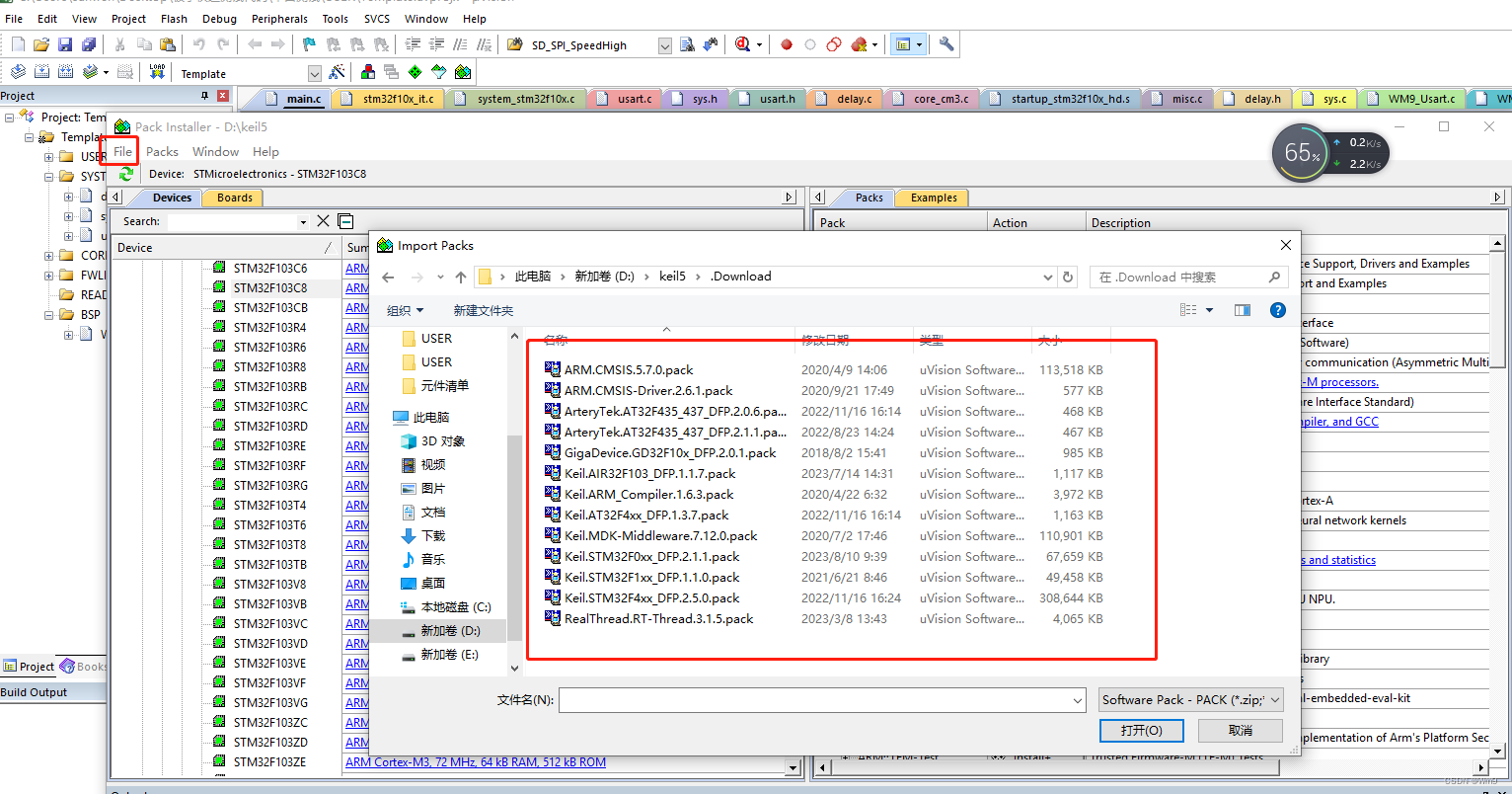
Task: Click the 'M processors.' link in Description
Action: [x=1340, y=382]
